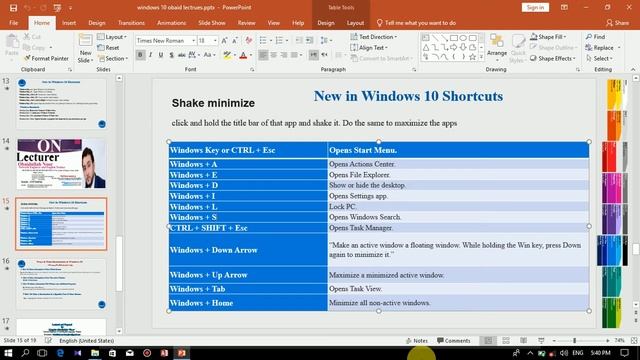This screenshot has width=640, height=360.
Task: Start slide show from status bar
Action: click(541, 340)
